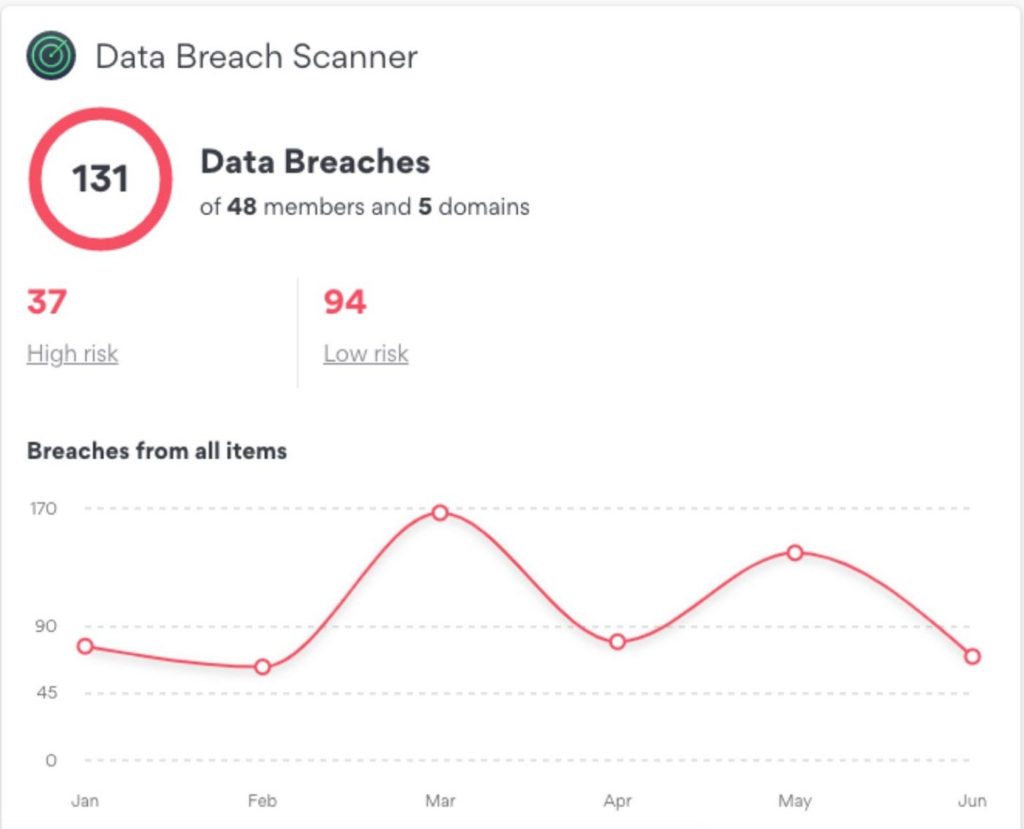Image resolution: width=1024 pixels, height=829 pixels.
Task: Select the January data point on the chart
Action: pyautogui.click(x=85, y=646)
